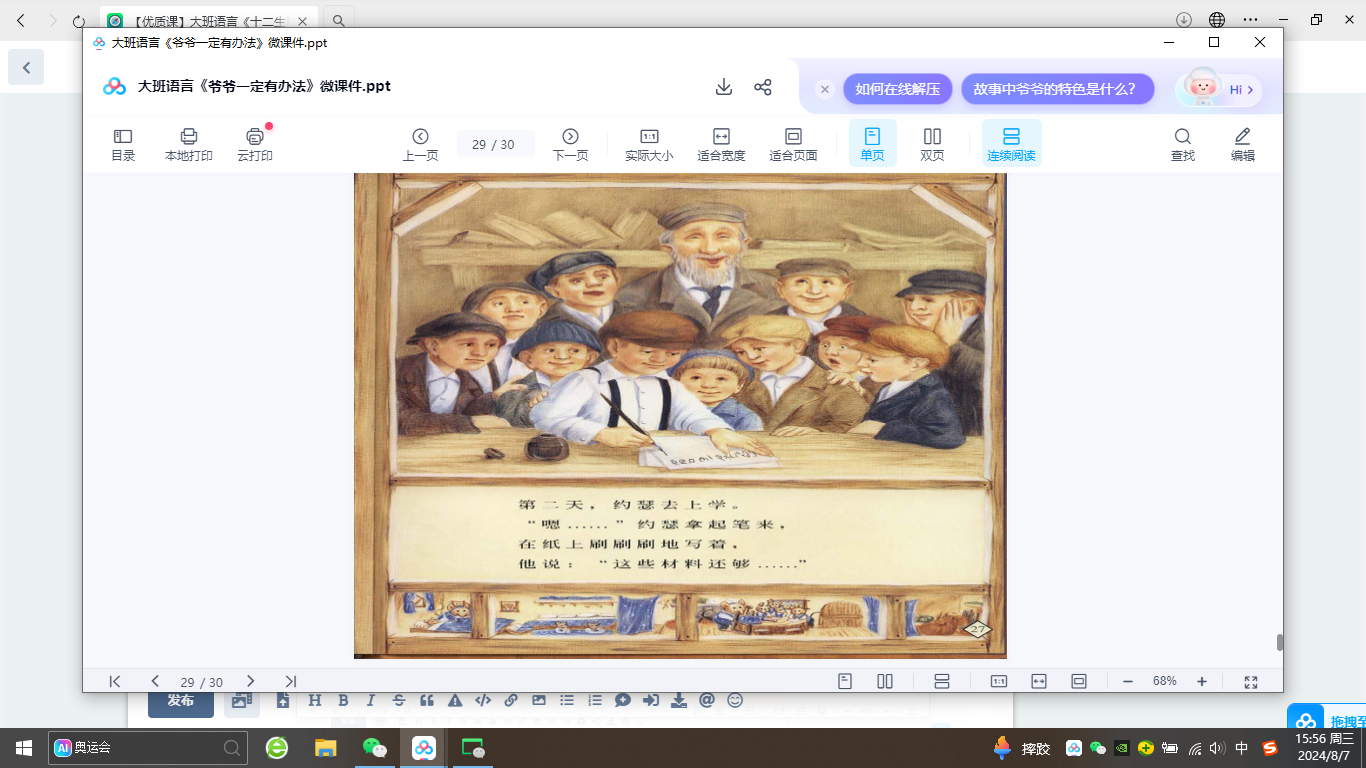Select bottom bar fit width icon
The image size is (1366, 768).
click(x=1039, y=681)
